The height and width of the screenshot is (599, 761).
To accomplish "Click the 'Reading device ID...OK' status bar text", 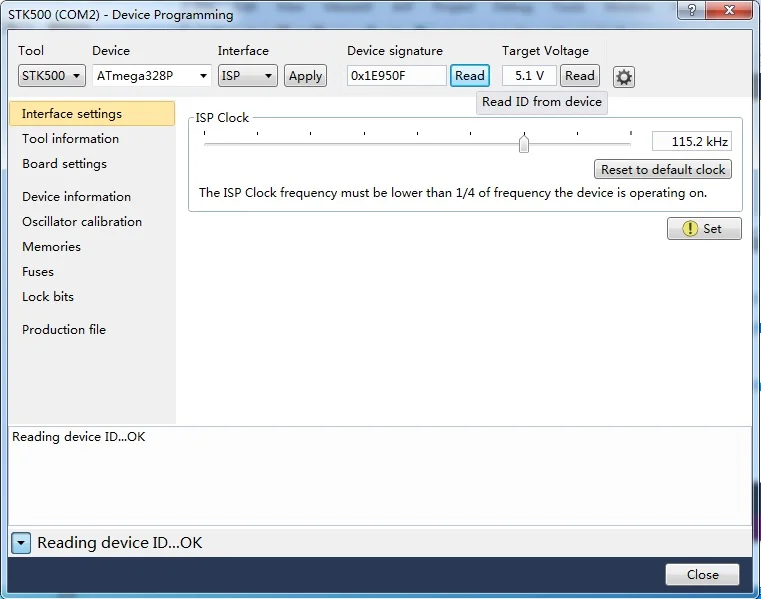I will click(x=119, y=543).
